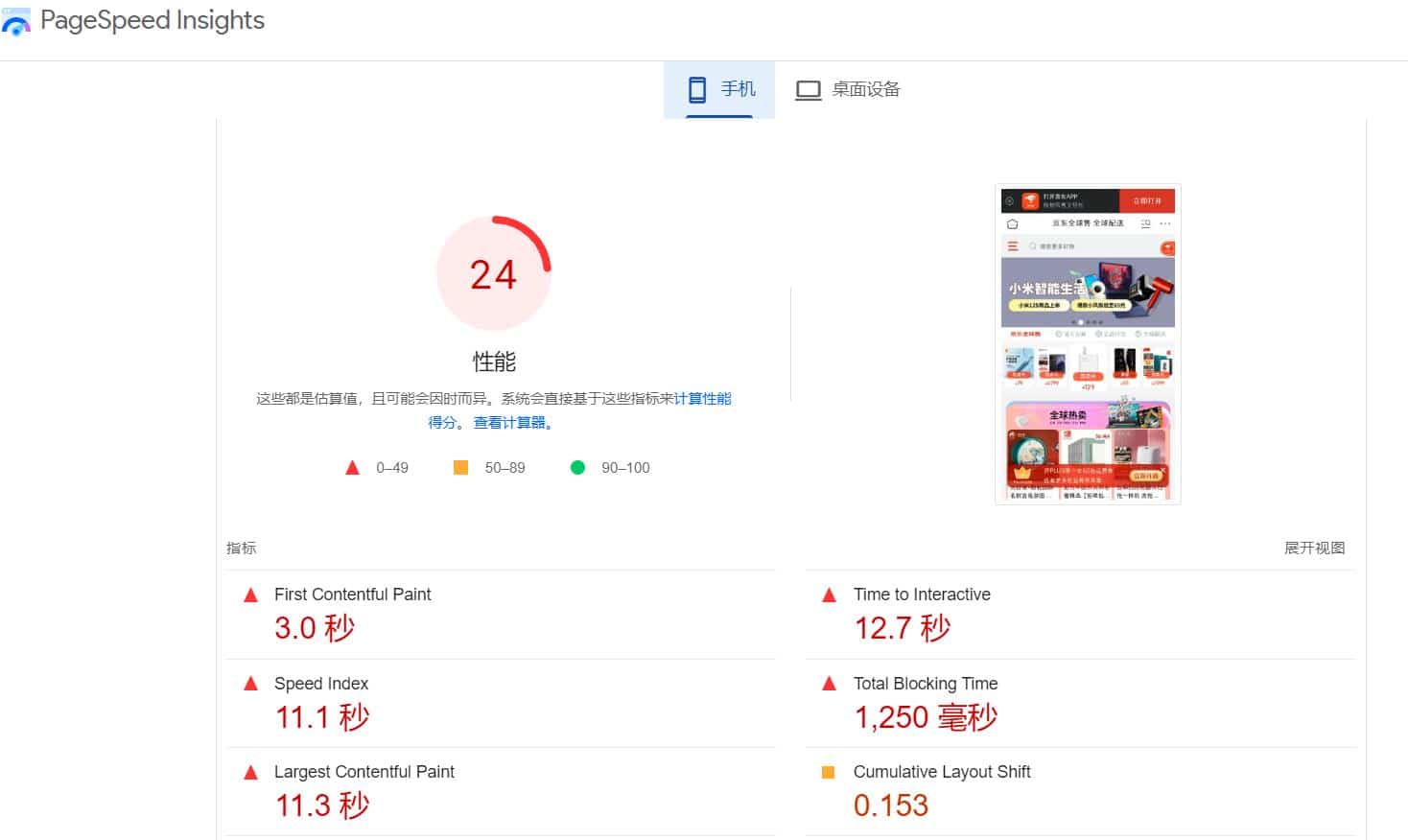The image size is (1408, 840).
Task: Click the Cumulative Layout Shift label
Action: [x=942, y=772]
